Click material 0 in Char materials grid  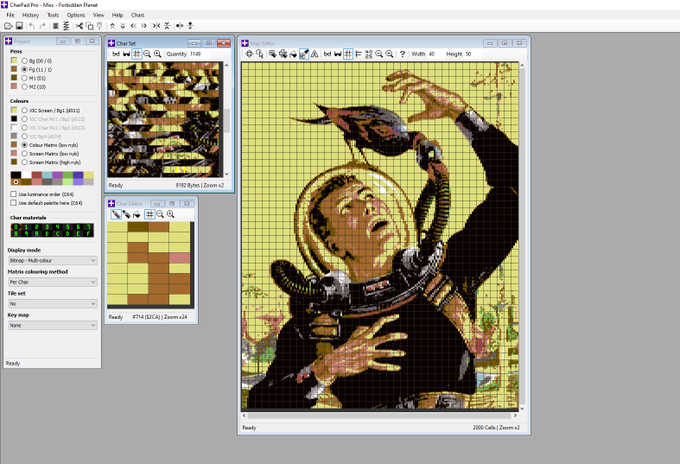tap(16, 227)
